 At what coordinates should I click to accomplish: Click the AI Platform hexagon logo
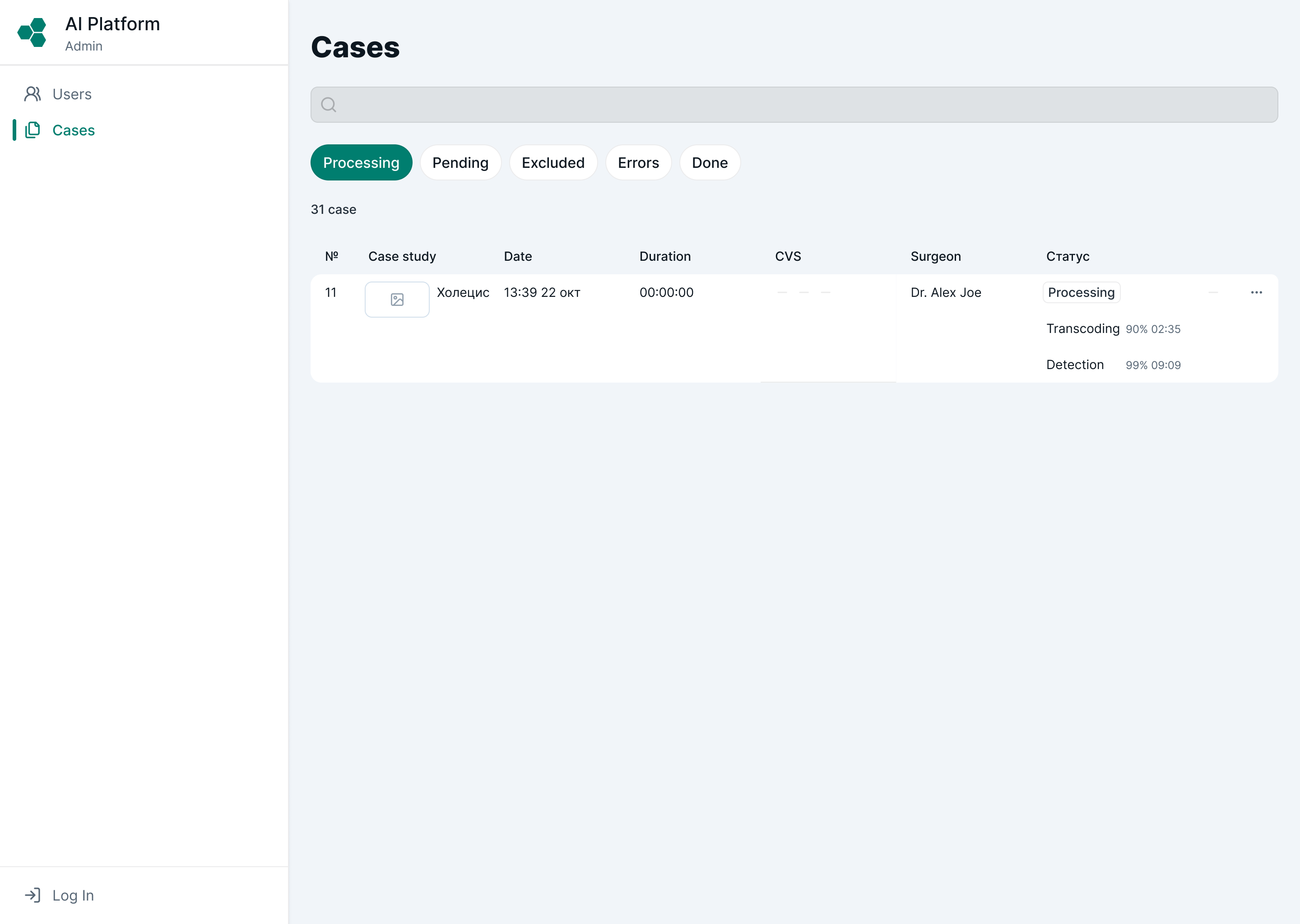coord(32,32)
